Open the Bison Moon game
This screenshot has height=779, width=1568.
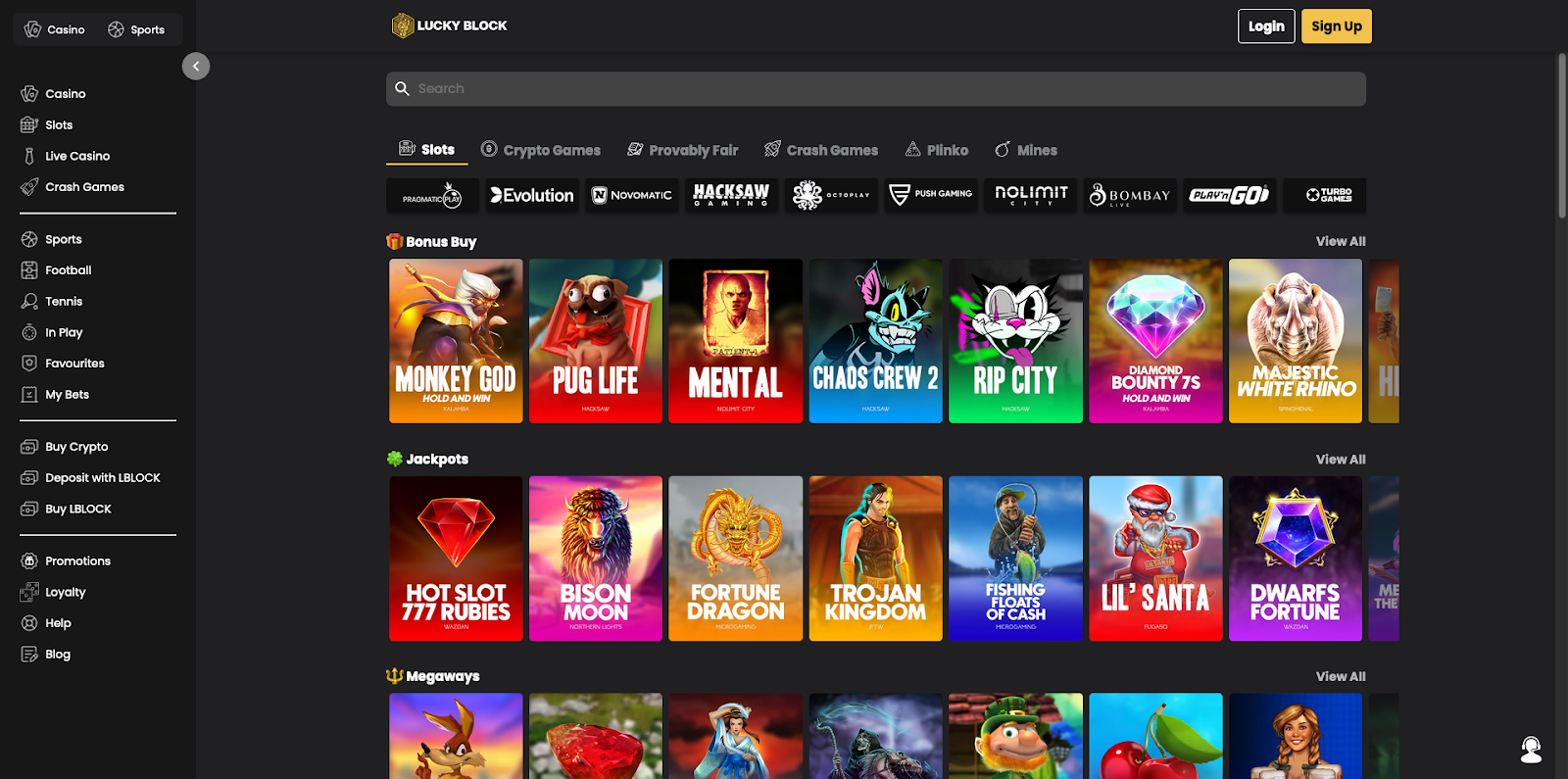pyautogui.click(x=596, y=559)
